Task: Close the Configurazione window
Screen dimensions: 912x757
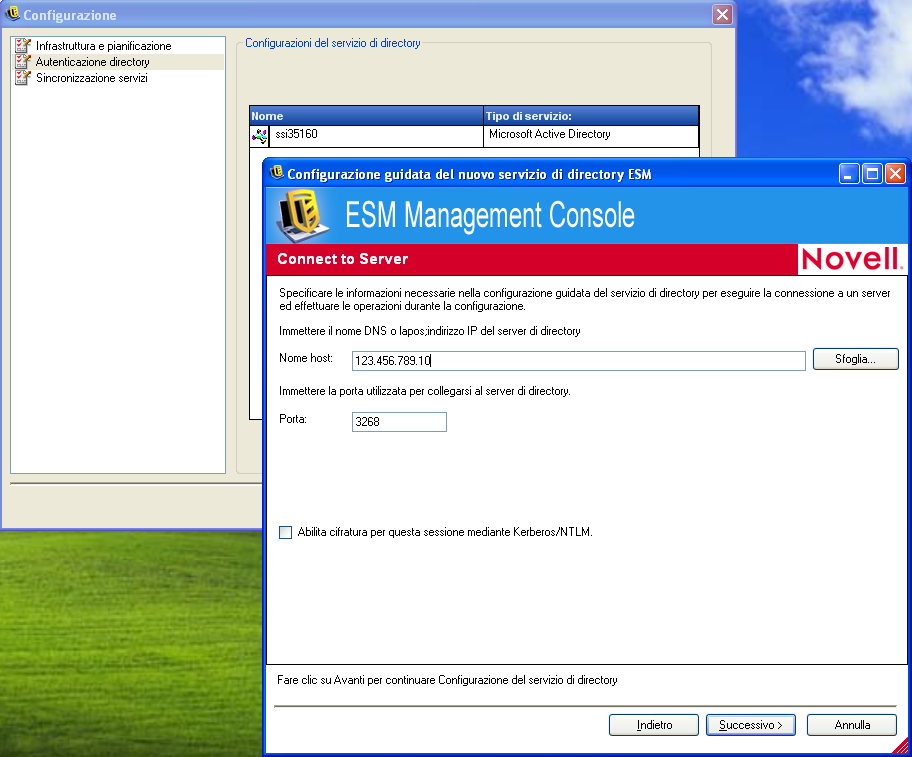Action: (722, 15)
